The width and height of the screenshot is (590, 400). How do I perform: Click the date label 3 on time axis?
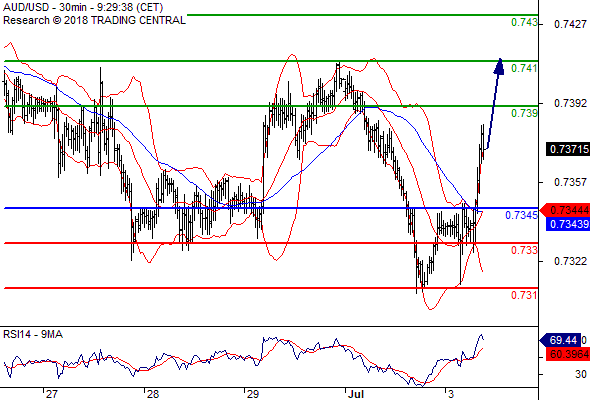451,394
